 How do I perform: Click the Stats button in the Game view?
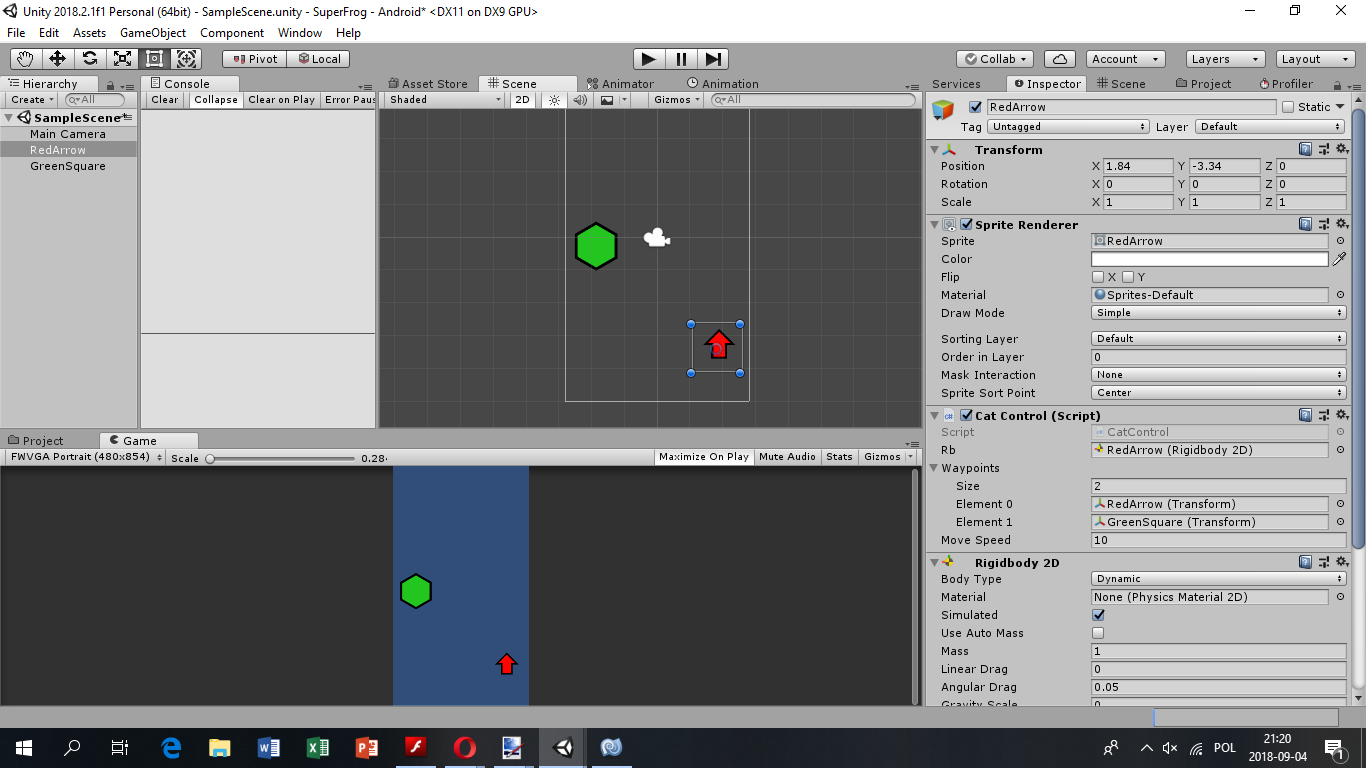(839, 456)
